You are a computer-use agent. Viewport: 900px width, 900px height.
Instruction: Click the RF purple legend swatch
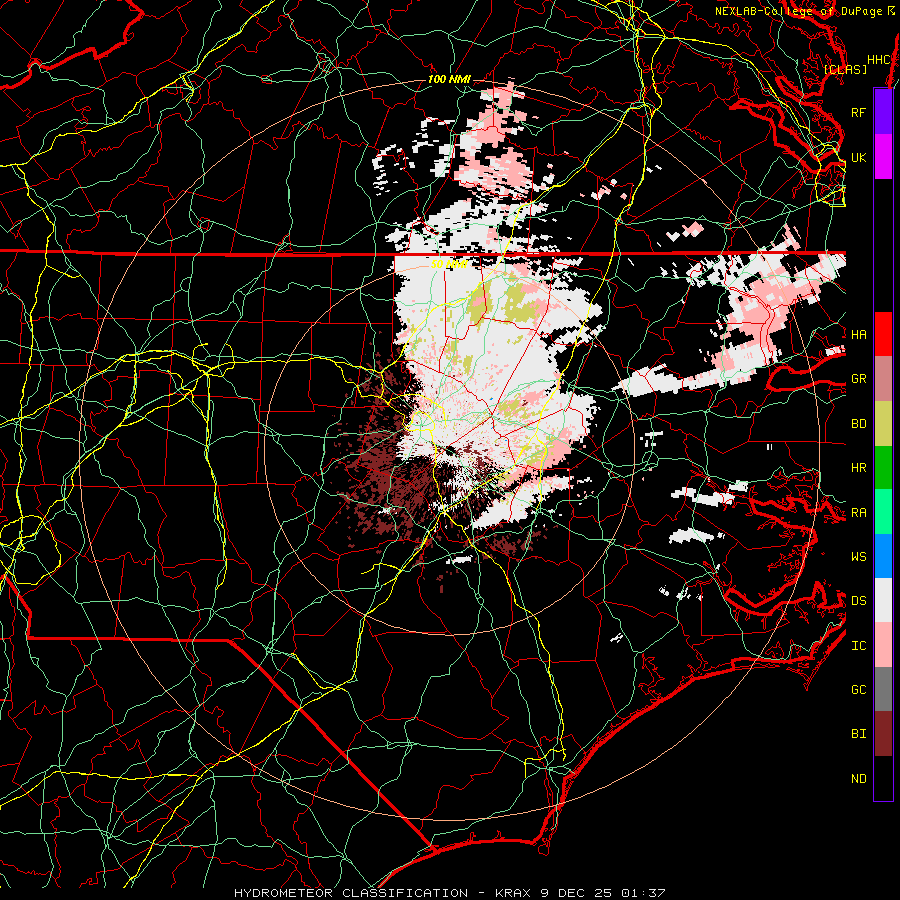(883, 112)
